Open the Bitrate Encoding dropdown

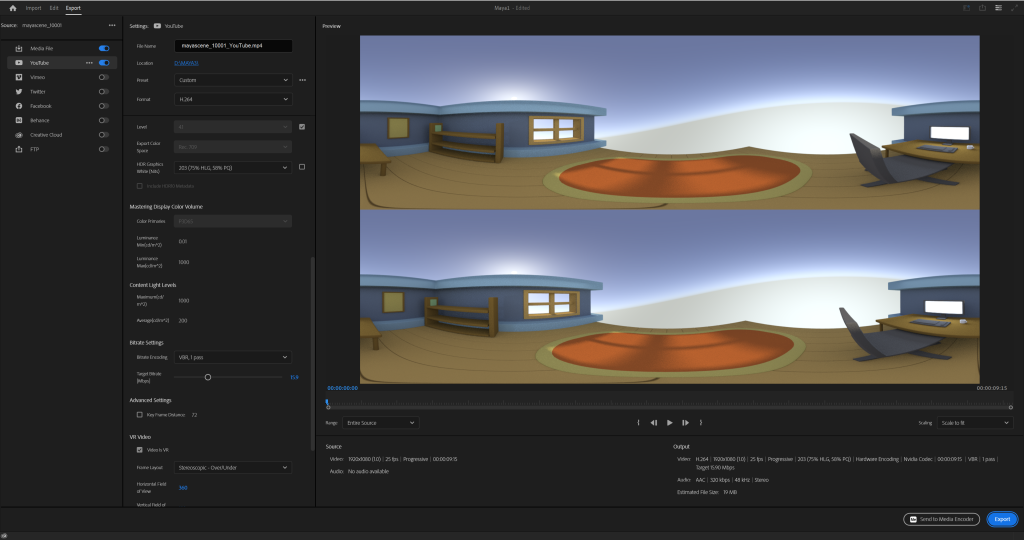[x=233, y=357]
